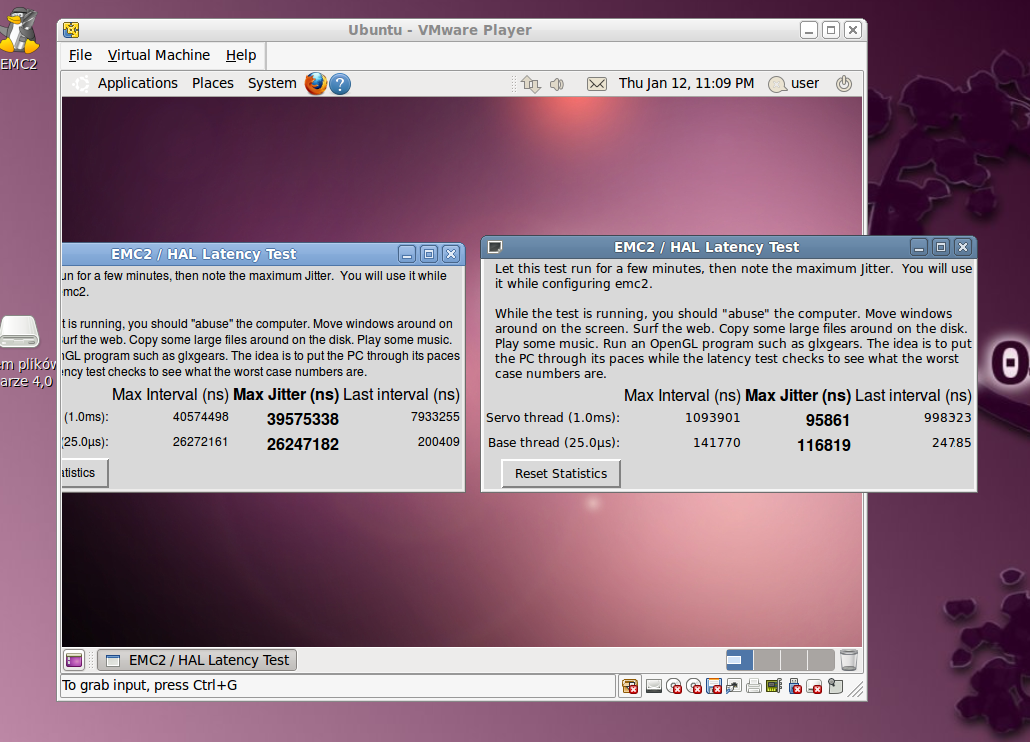1030x742 pixels.
Task: Click the host Max Jitter value 95861
Action: click(x=828, y=420)
